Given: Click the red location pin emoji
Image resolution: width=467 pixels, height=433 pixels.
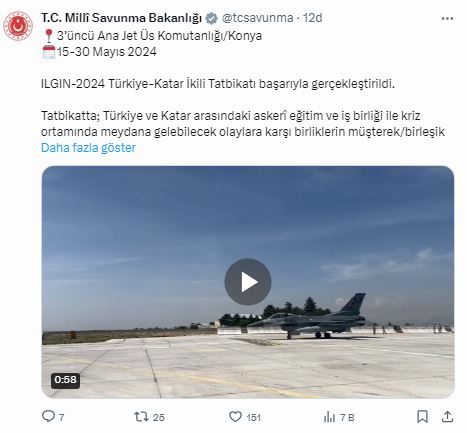Looking at the screenshot, I should [x=49, y=36].
